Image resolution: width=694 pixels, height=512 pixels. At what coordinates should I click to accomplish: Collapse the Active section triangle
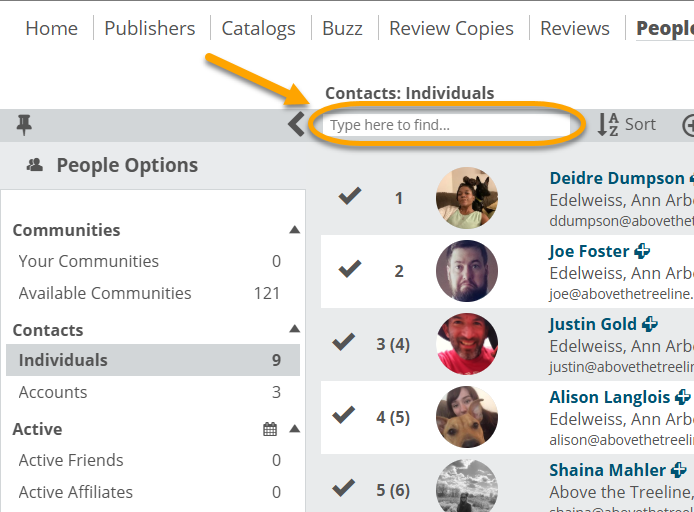(x=294, y=429)
